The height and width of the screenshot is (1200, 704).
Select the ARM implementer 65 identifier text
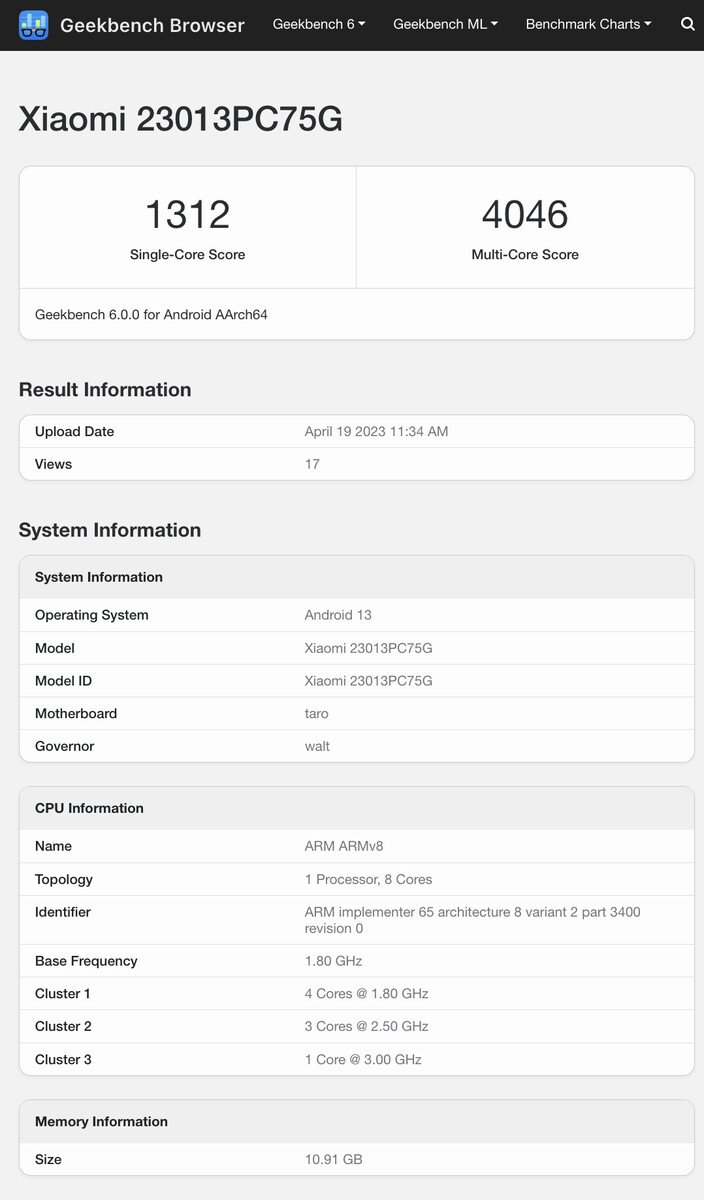coord(473,920)
